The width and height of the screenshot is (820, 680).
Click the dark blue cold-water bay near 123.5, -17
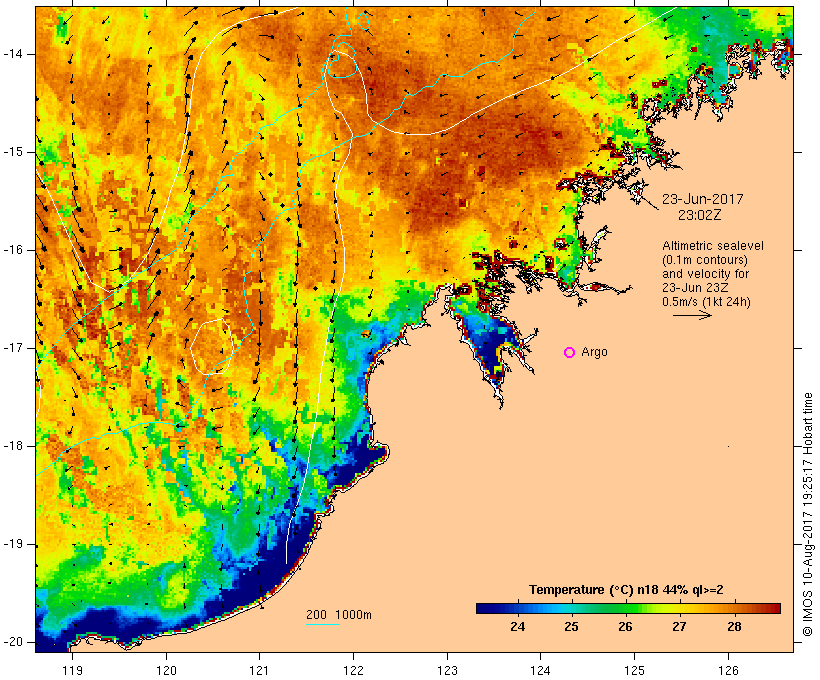491,346
